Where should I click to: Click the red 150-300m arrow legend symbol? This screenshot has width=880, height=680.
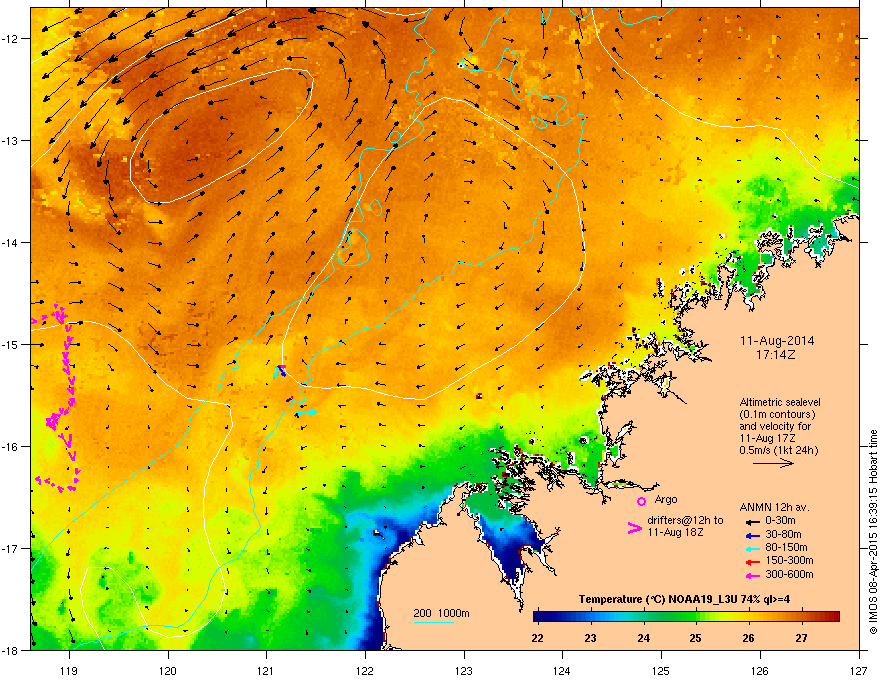[752, 562]
